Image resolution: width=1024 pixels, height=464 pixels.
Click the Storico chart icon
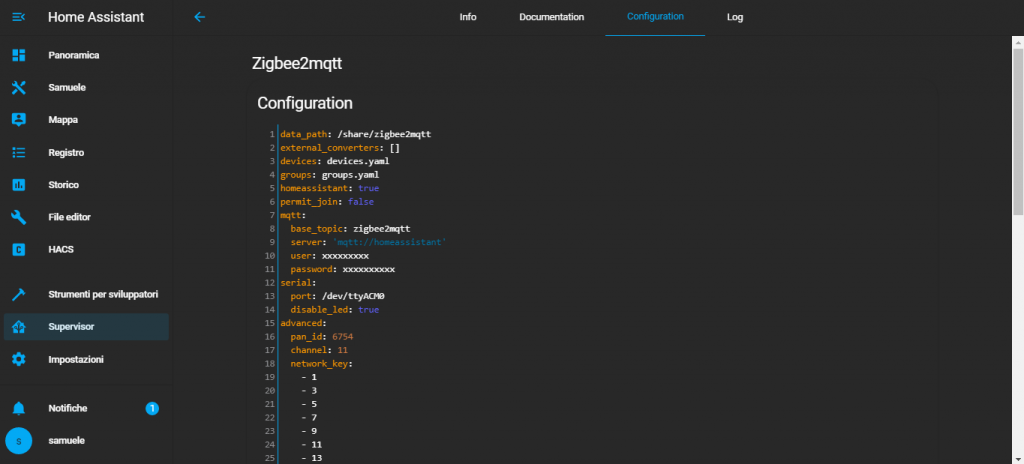[x=19, y=185]
